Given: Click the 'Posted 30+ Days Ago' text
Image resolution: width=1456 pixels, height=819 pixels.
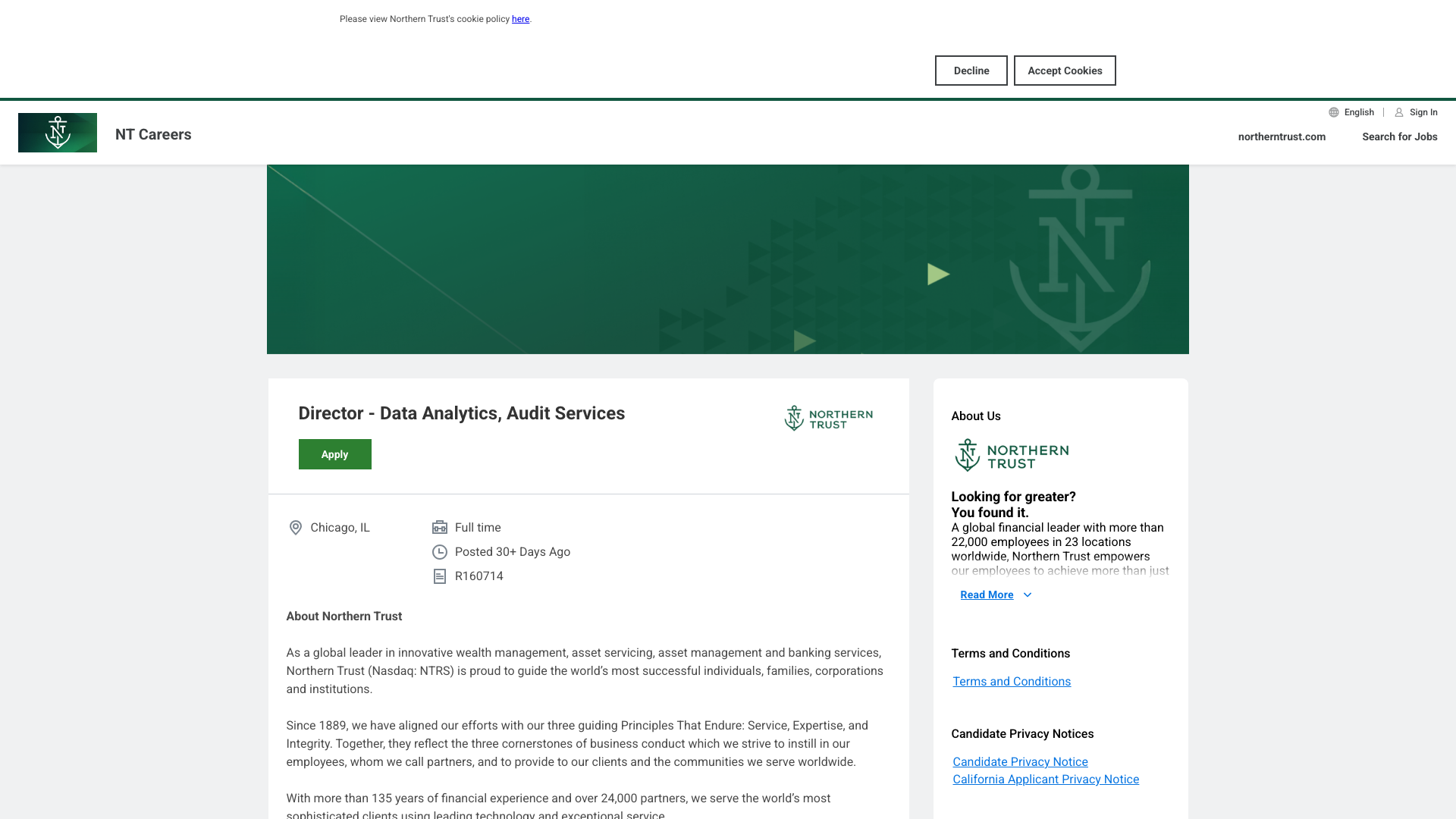Looking at the screenshot, I should point(513,552).
